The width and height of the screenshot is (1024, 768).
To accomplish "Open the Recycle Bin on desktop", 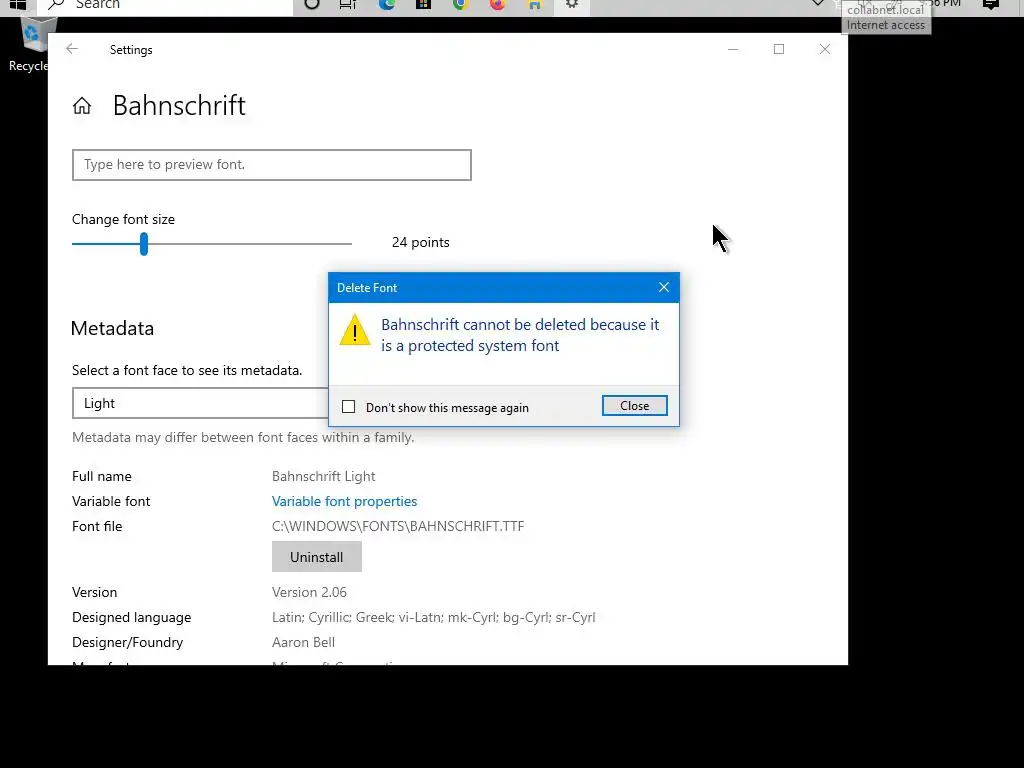I will (33, 42).
